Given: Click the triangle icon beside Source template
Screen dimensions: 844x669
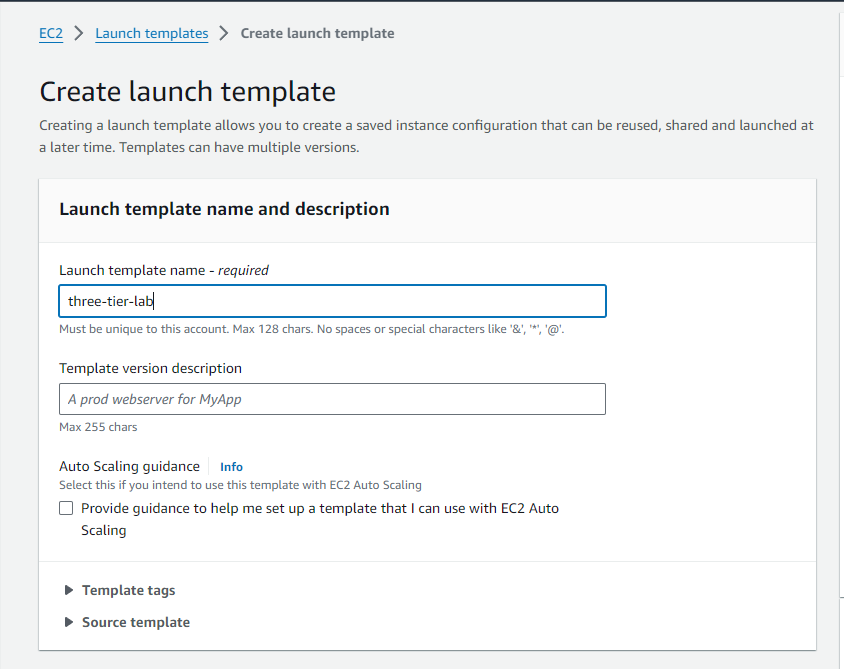Looking at the screenshot, I should (x=69, y=622).
